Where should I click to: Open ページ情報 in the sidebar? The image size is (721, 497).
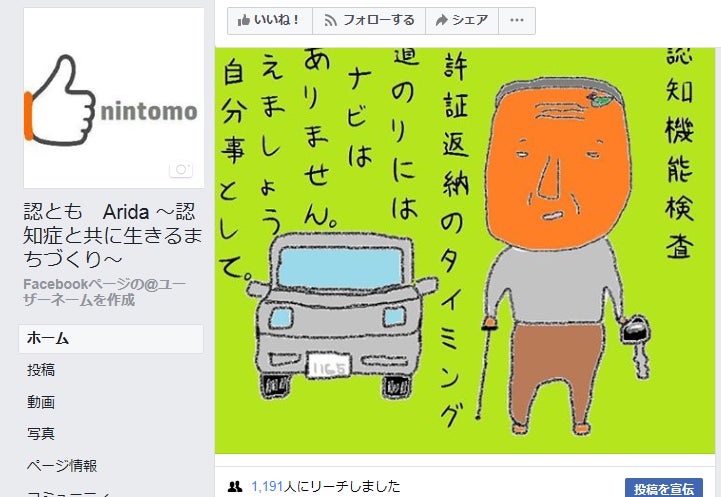coord(62,466)
